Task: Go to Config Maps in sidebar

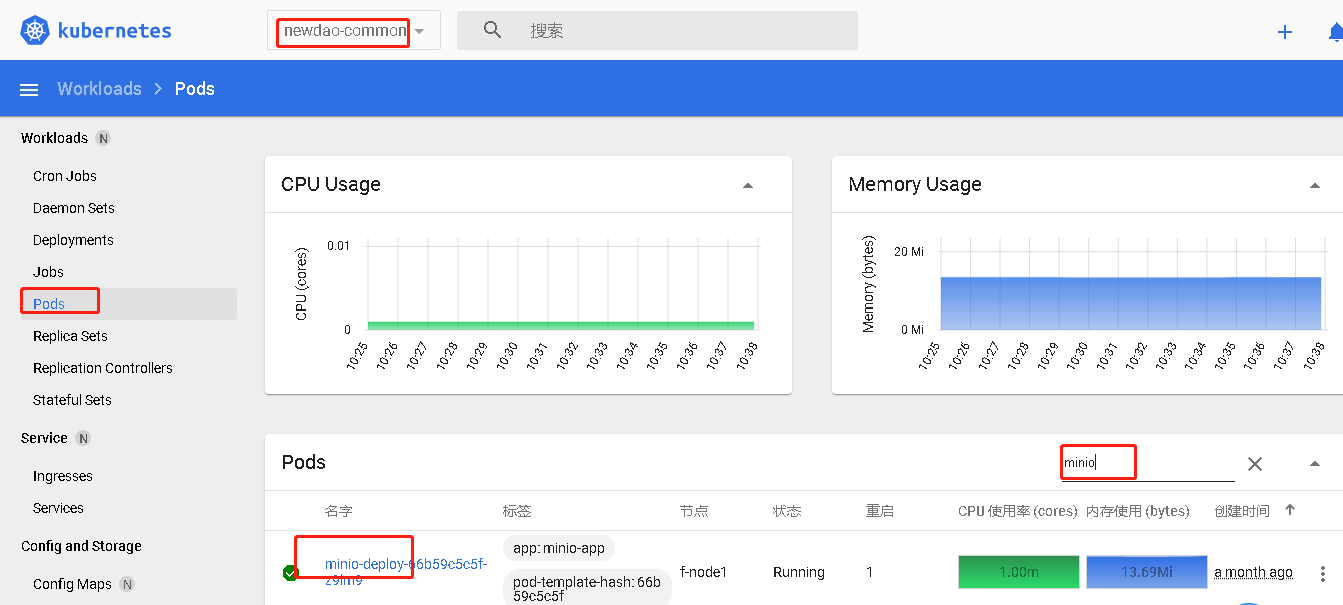Action: click(72, 584)
